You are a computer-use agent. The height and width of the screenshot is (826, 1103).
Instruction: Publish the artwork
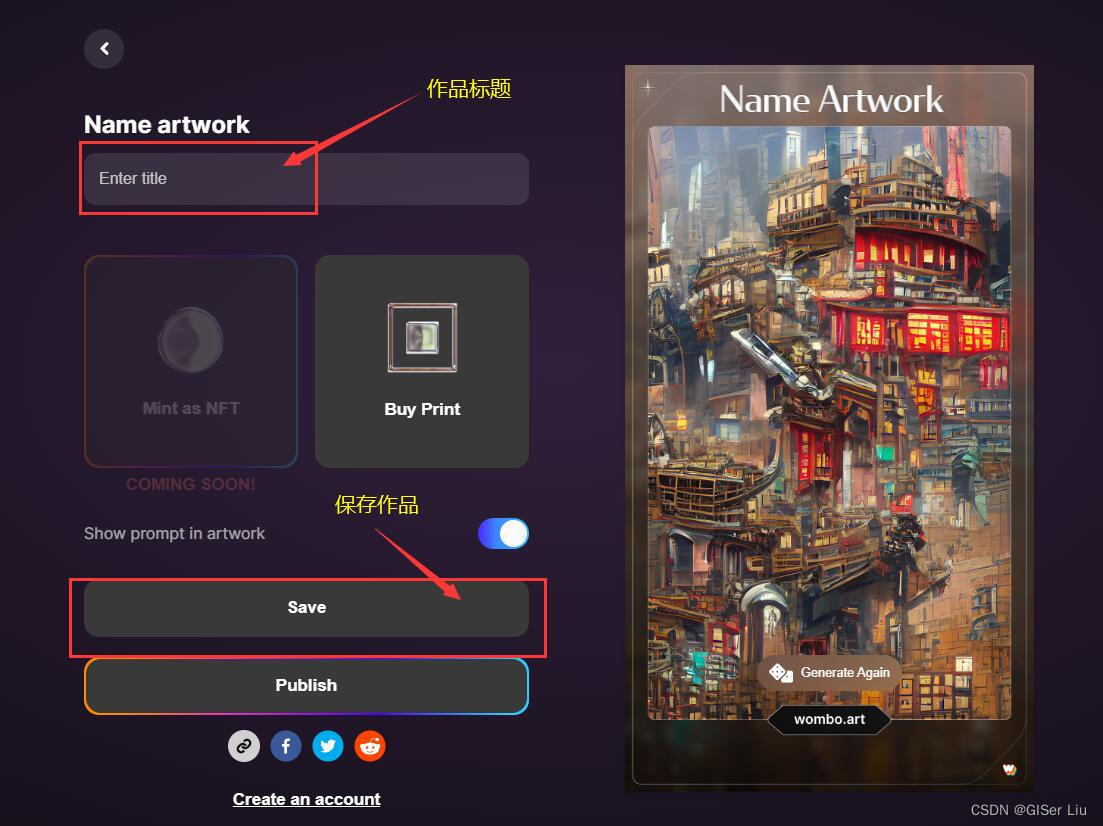tap(306, 685)
